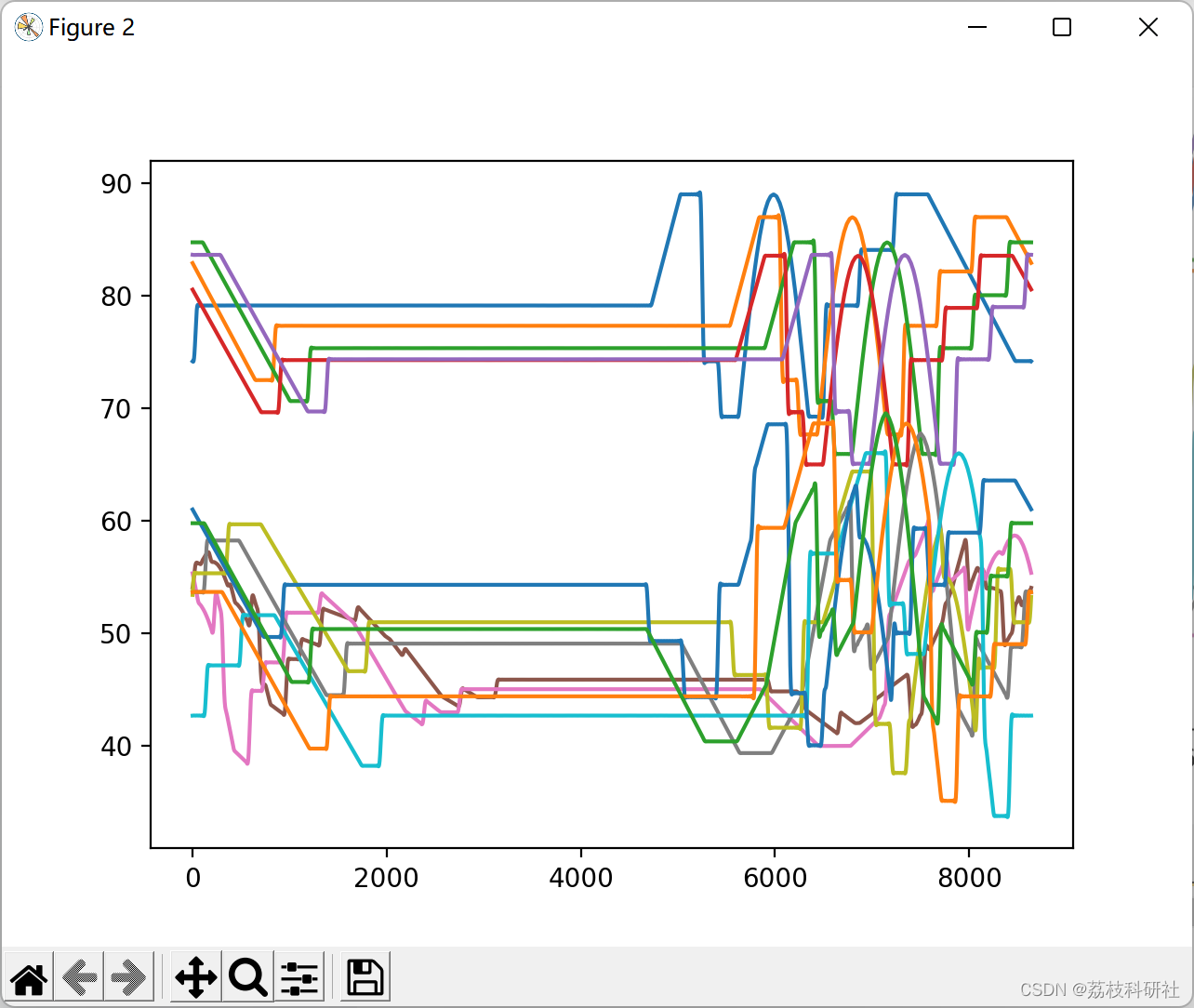Maximize the Figure 2 window
Screen dimensions: 1194x1008
1062,27
